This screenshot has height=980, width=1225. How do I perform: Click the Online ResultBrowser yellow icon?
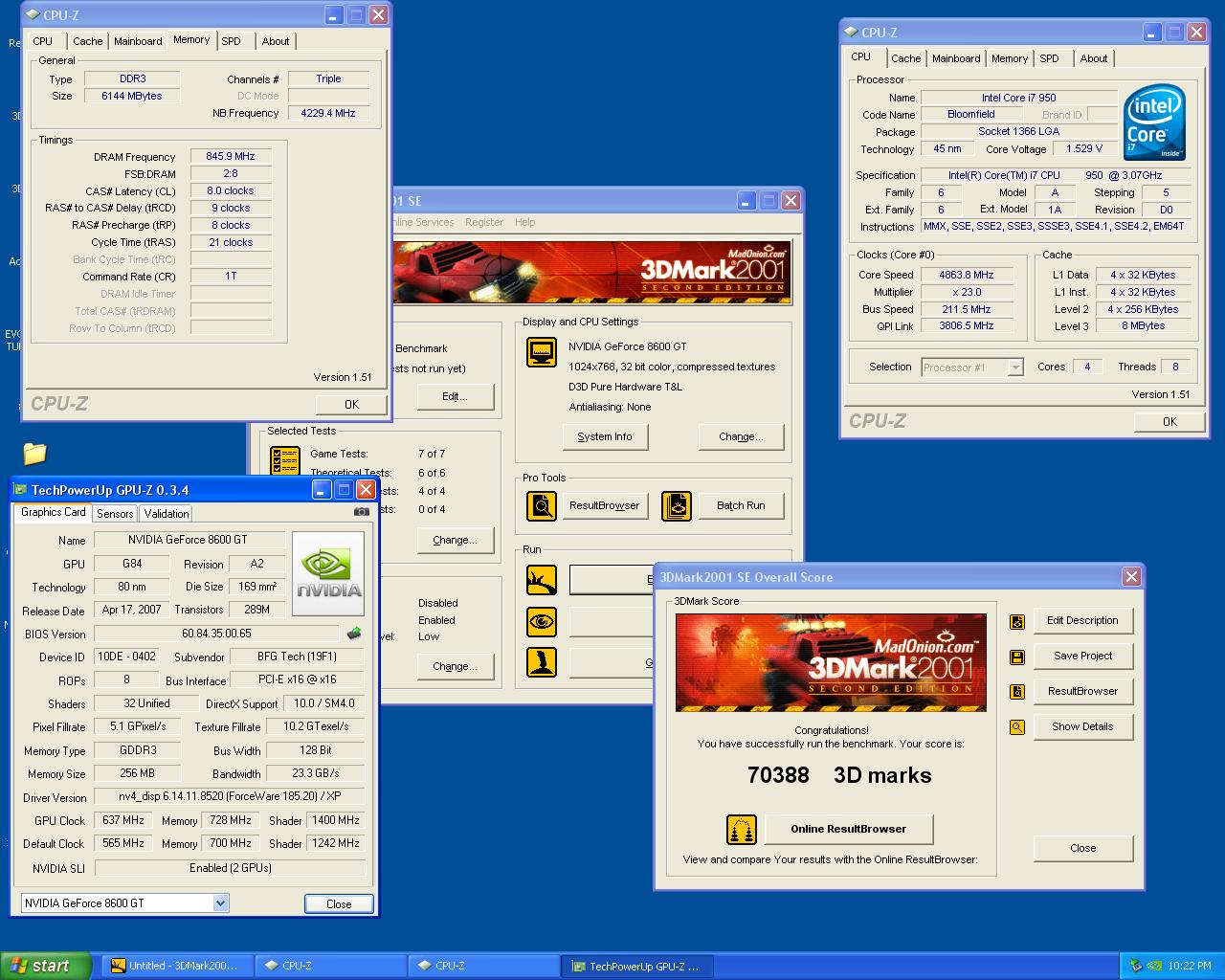(742, 830)
